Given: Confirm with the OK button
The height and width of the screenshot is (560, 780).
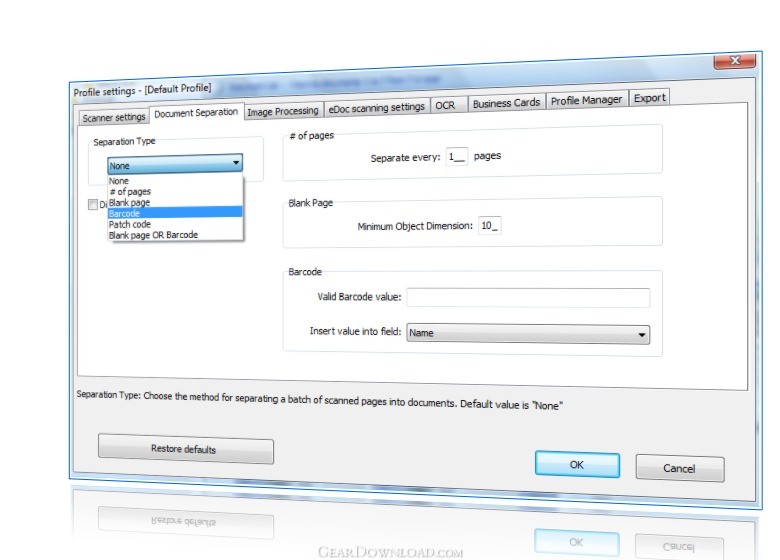Looking at the screenshot, I should coord(577,465).
